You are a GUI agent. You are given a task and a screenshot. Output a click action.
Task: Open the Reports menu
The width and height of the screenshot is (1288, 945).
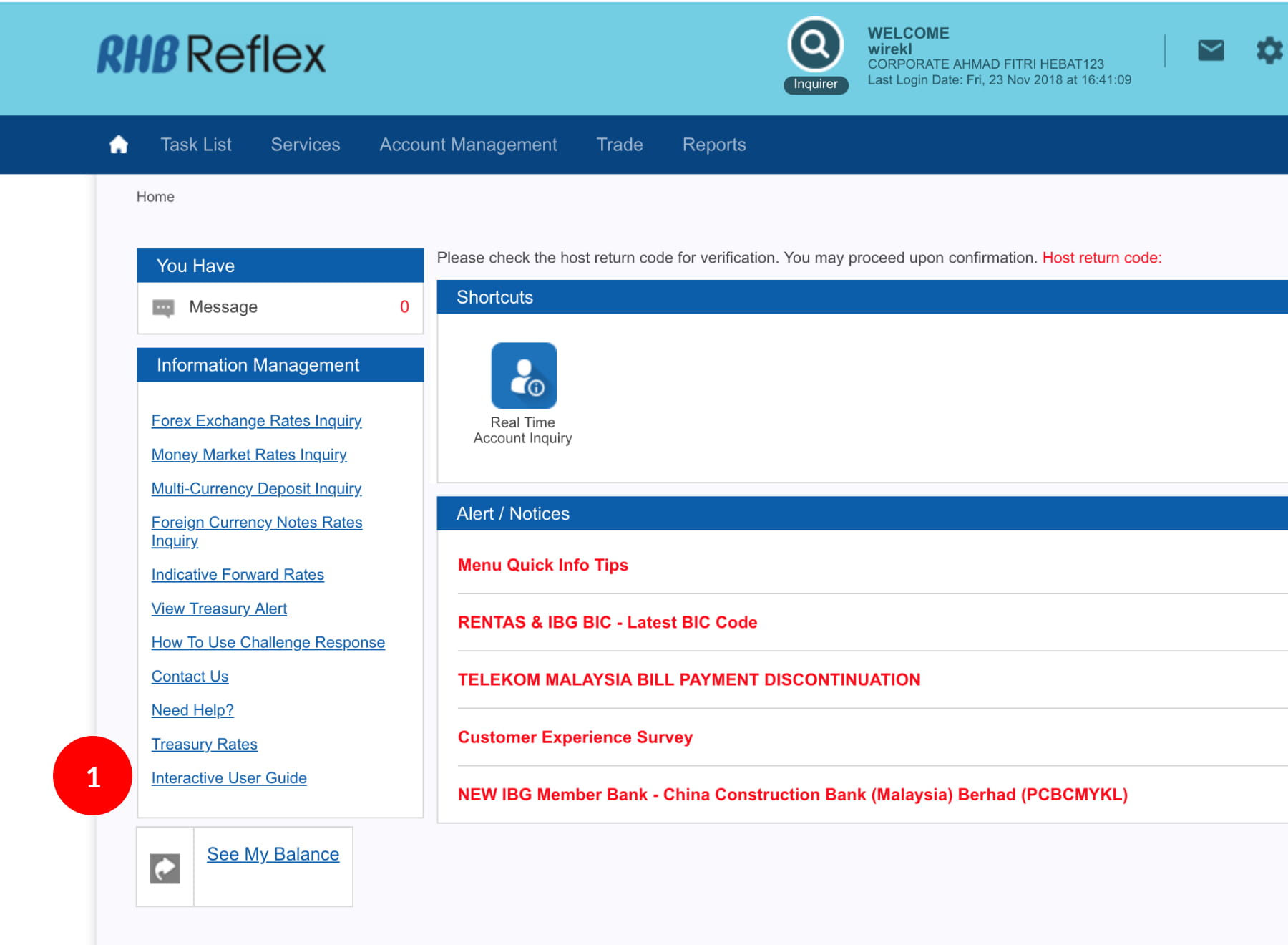point(714,145)
